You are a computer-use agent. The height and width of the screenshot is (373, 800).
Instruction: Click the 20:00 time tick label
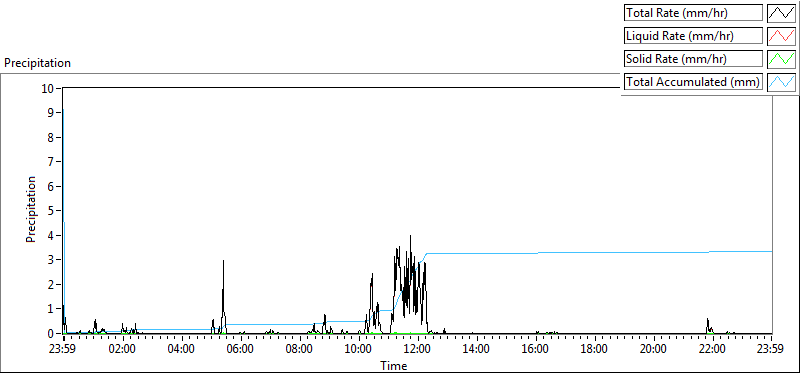(654, 350)
